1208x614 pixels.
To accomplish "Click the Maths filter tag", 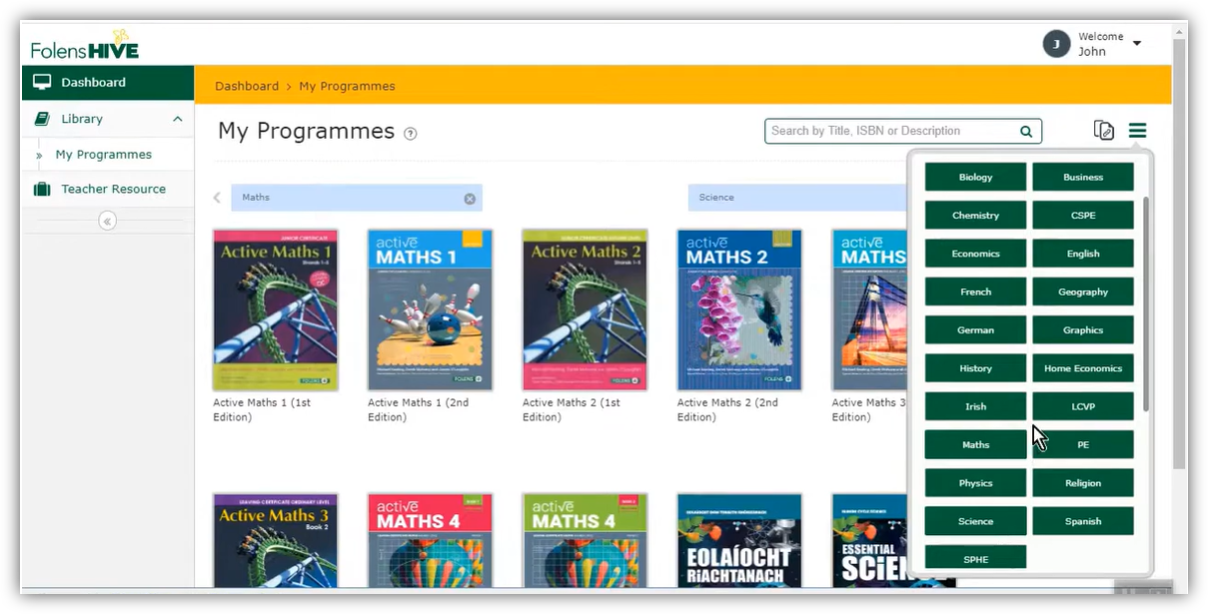I will tap(357, 198).
